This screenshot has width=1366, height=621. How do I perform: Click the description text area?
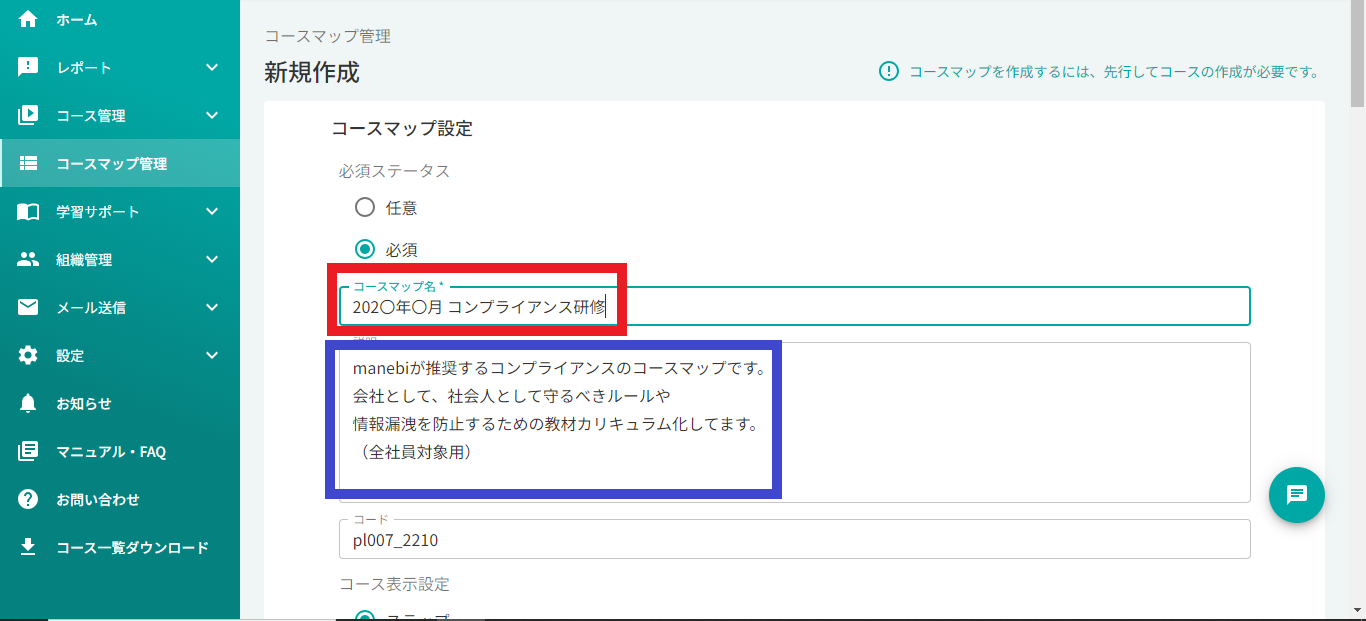point(795,422)
